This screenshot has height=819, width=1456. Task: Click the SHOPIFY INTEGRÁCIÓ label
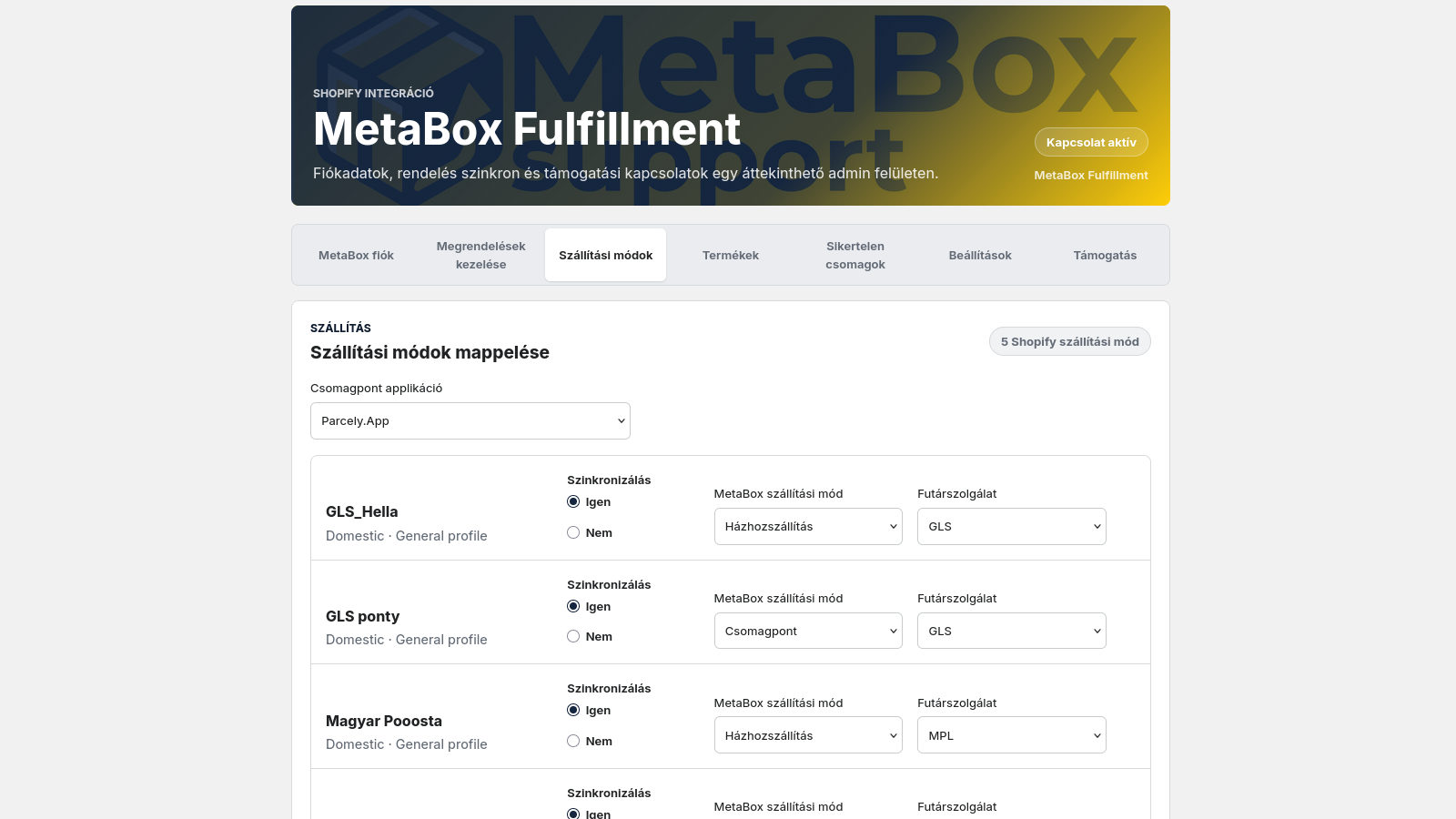click(373, 94)
